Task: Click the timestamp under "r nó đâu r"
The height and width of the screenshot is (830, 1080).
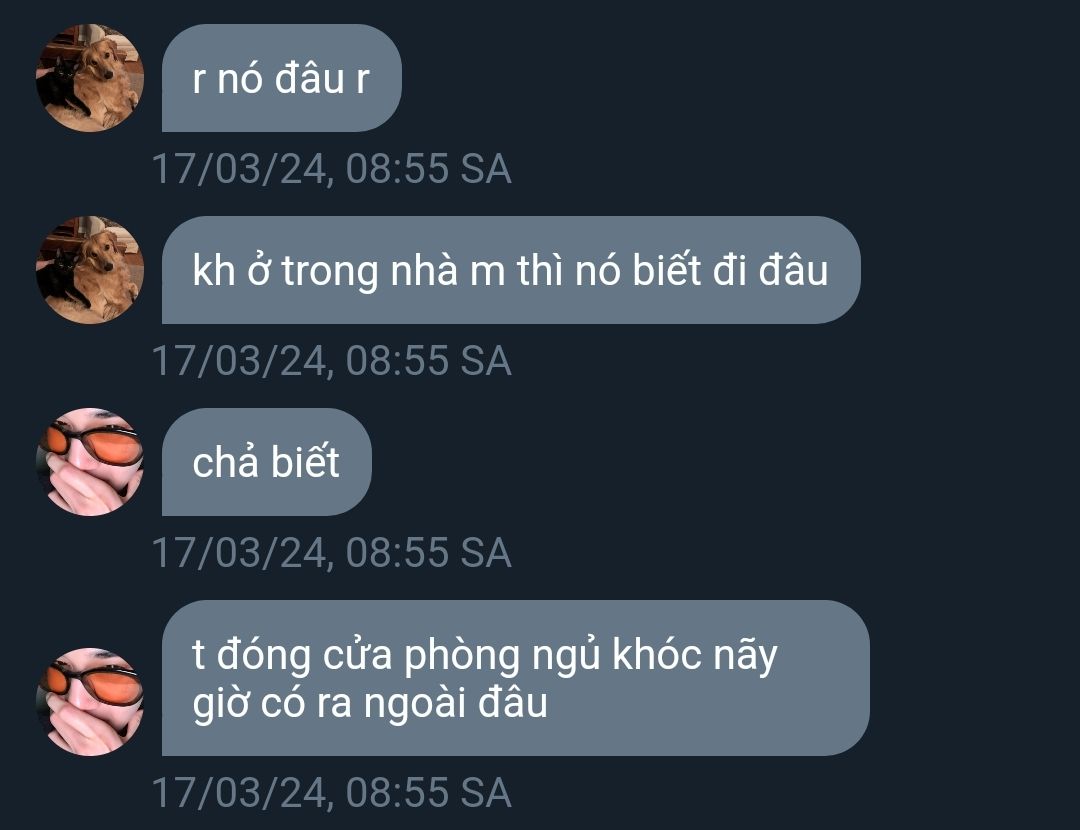Action: (331, 169)
